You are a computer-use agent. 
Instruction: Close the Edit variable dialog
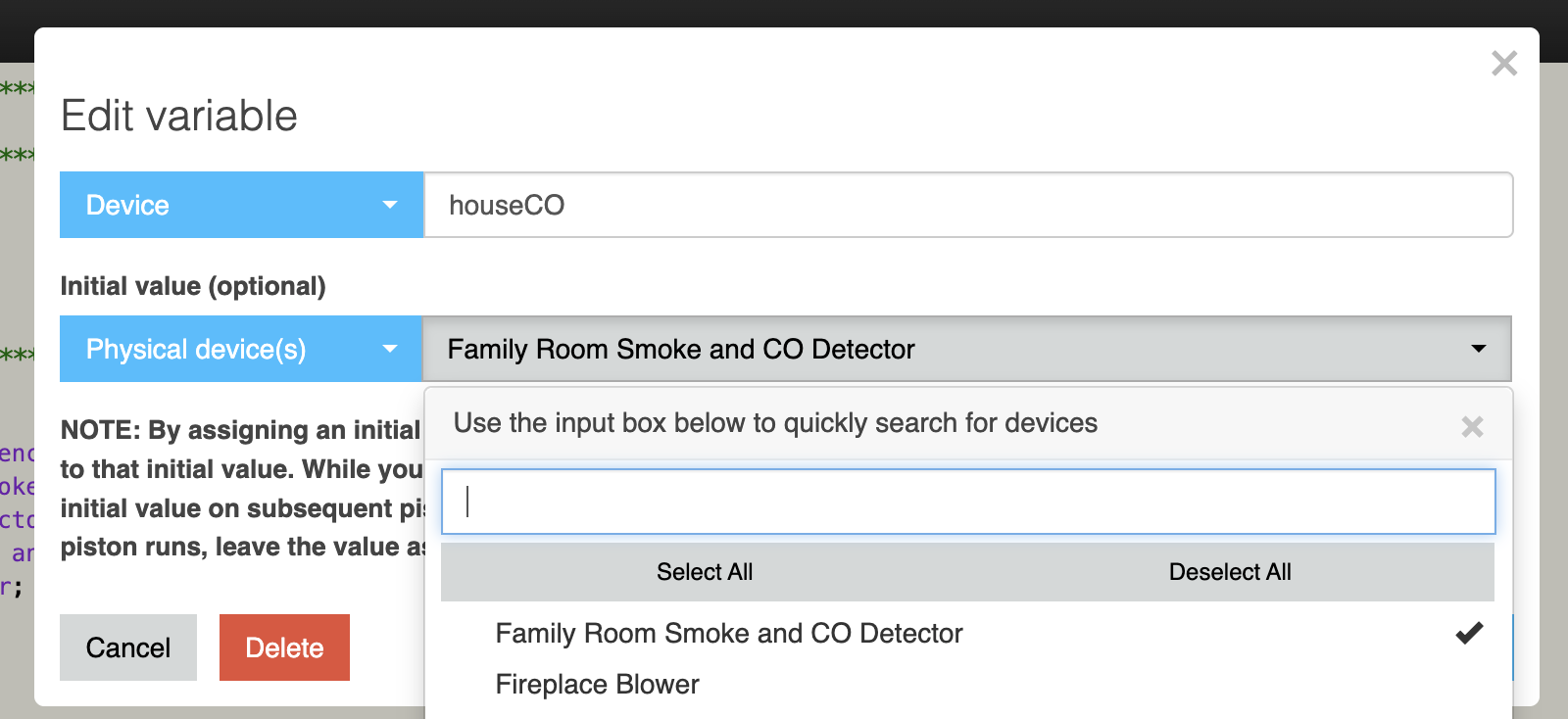[x=1503, y=64]
